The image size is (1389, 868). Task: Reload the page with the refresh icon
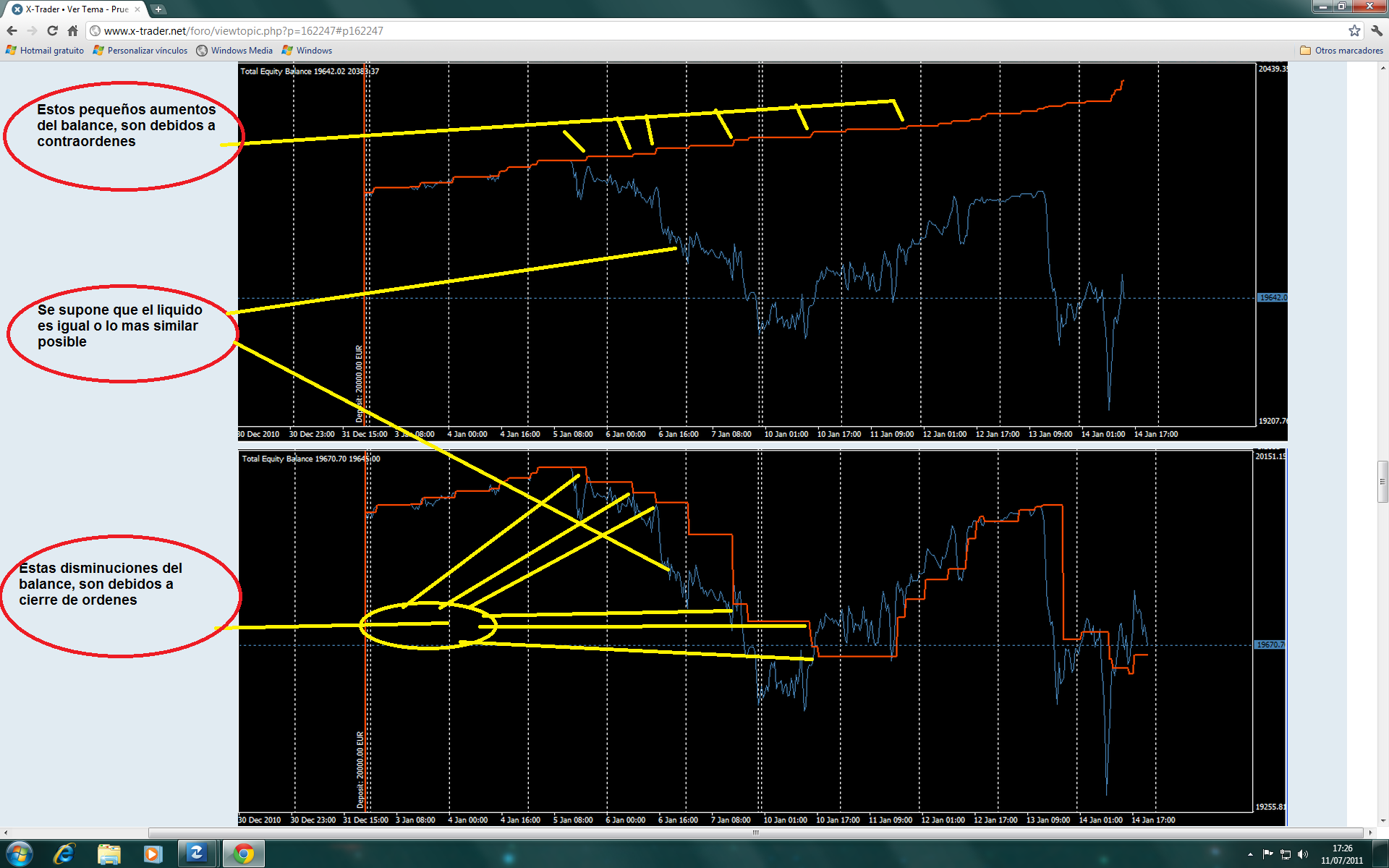coord(52,30)
